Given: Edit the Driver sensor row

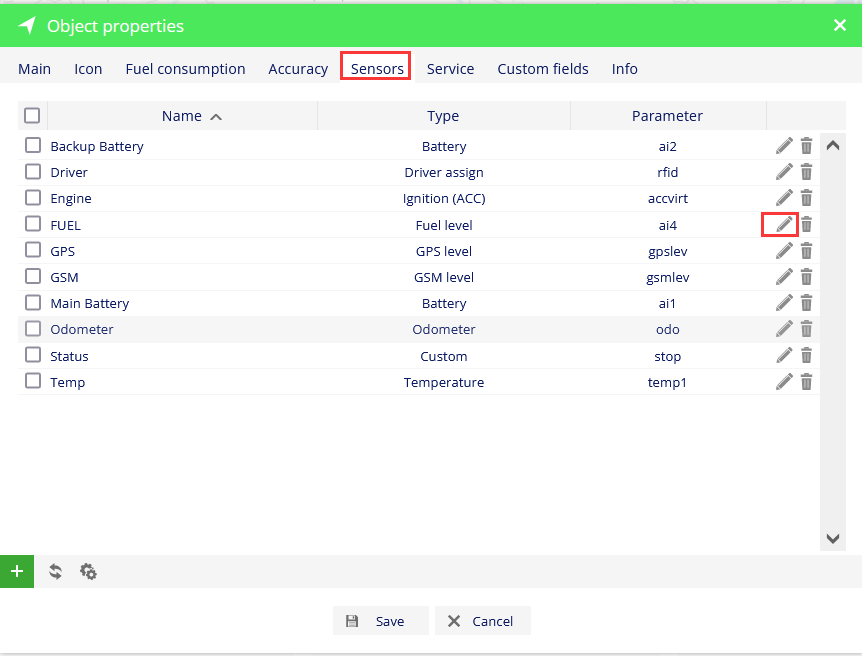Looking at the screenshot, I should (784, 172).
